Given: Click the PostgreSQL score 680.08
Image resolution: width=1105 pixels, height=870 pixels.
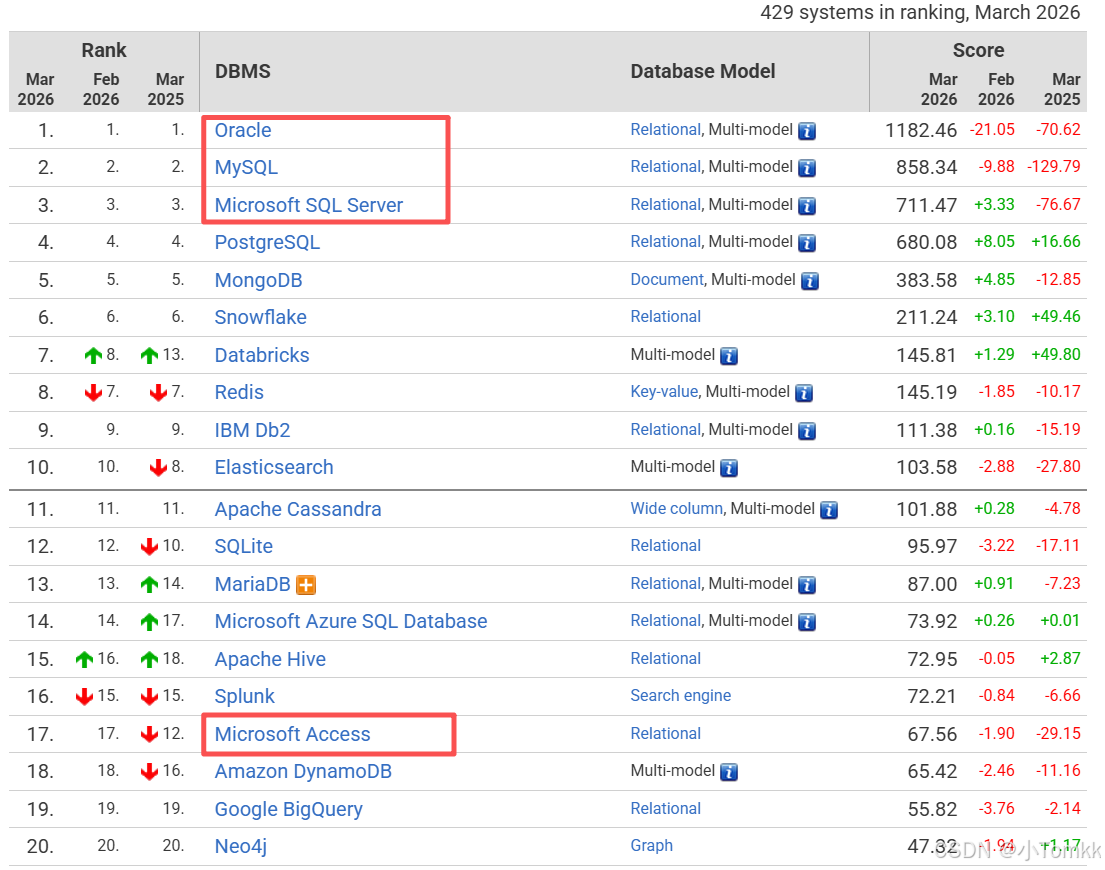Looking at the screenshot, I should point(927,242).
